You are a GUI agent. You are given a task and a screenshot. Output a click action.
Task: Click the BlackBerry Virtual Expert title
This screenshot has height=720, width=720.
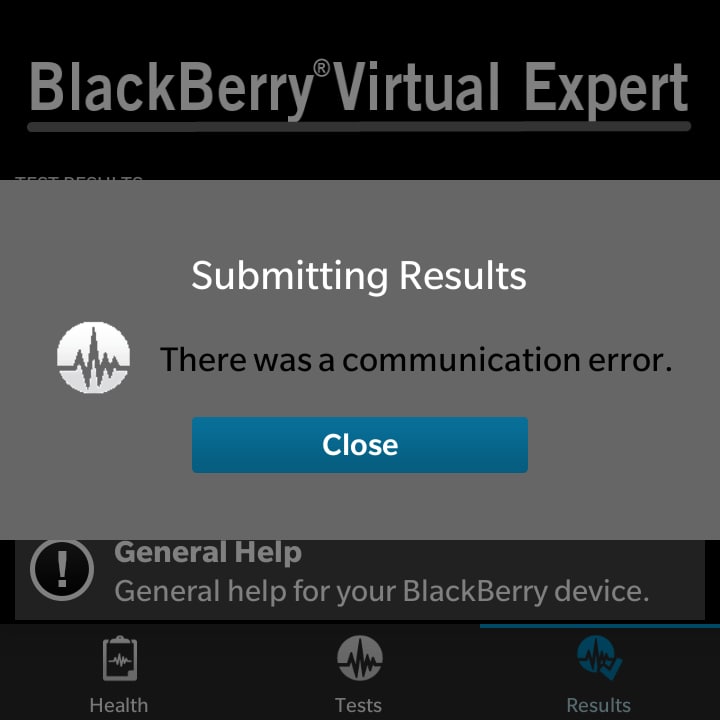coord(359,88)
